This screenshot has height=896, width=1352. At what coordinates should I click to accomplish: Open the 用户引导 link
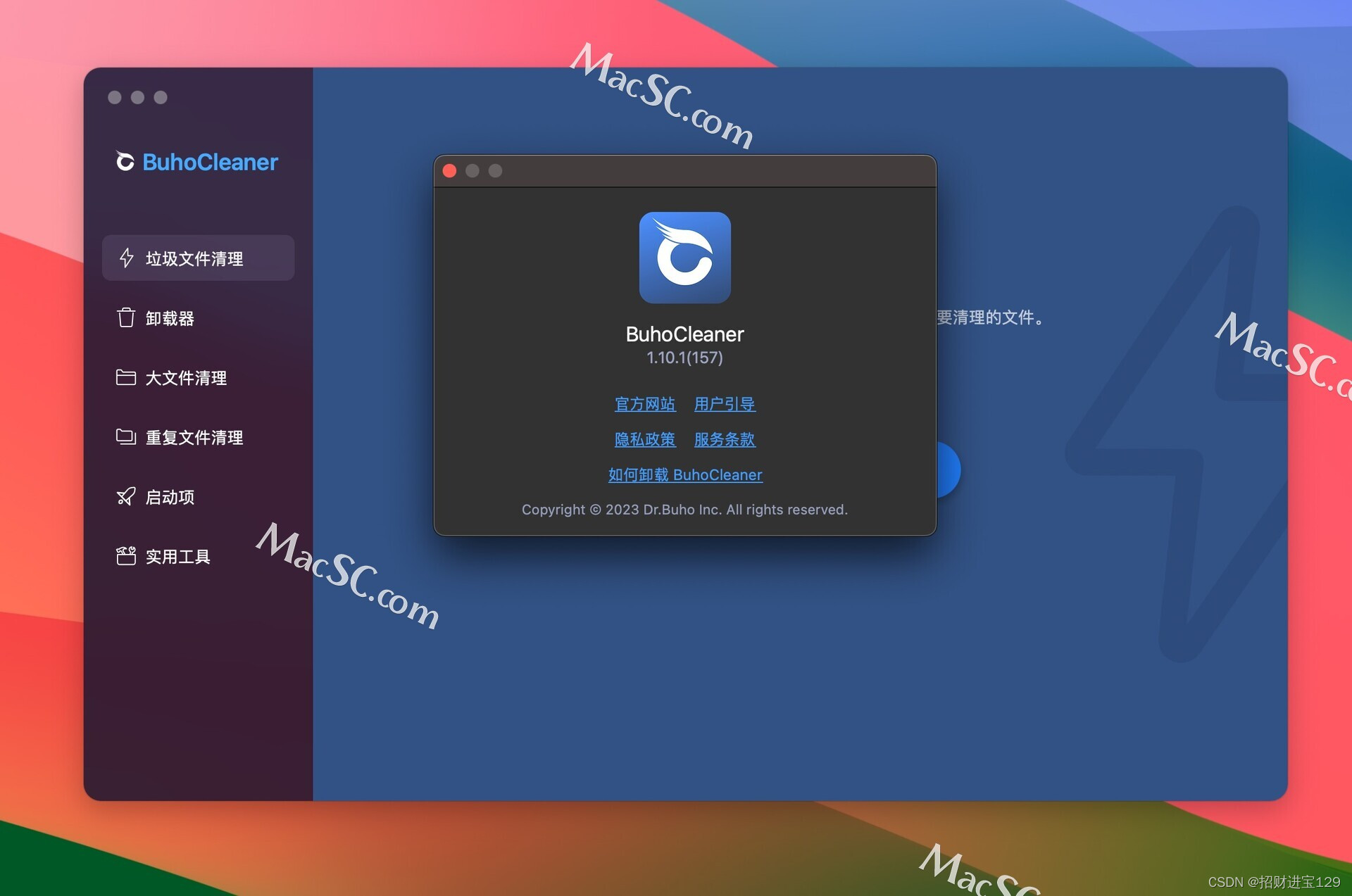coord(725,404)
